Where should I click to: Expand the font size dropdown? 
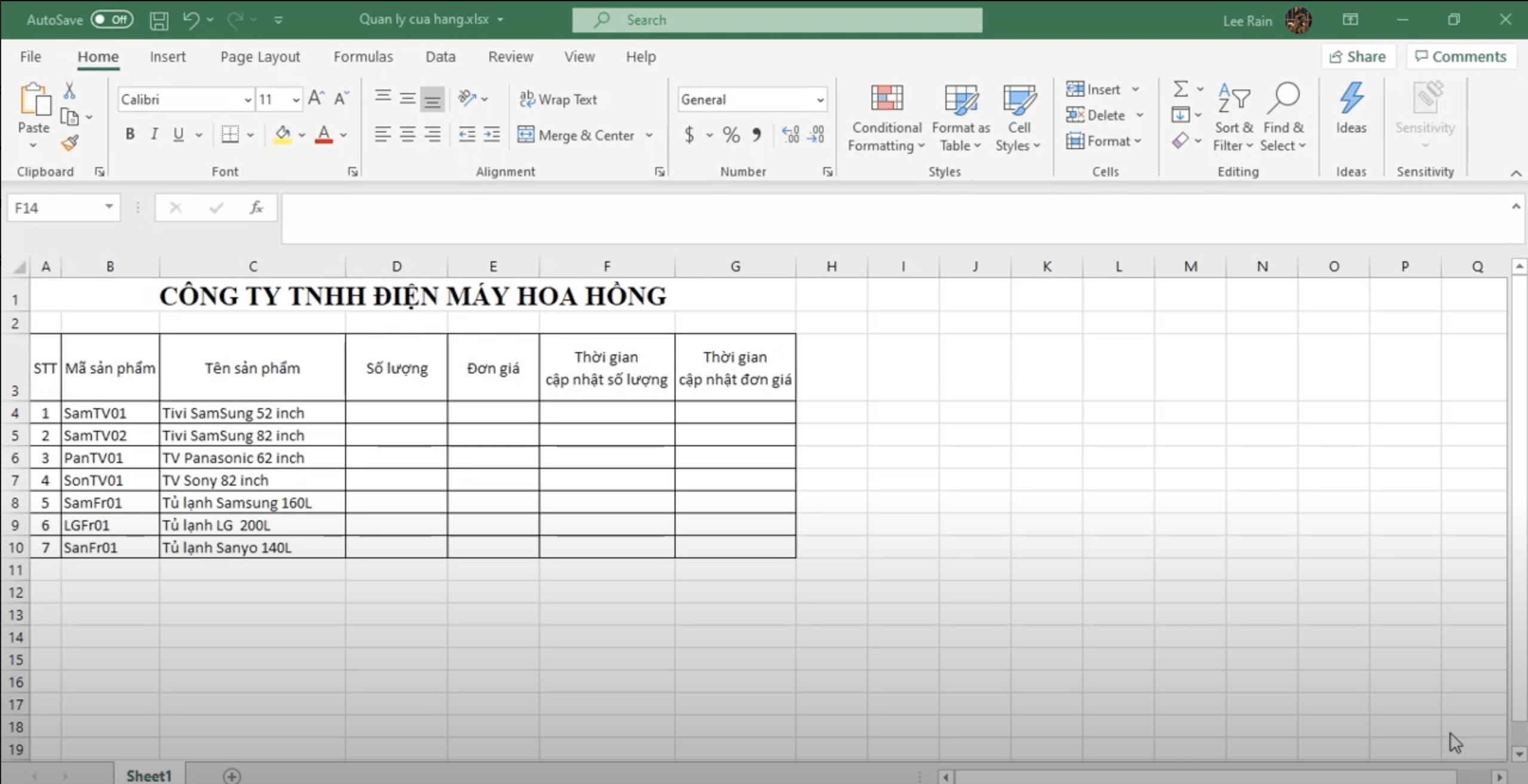tap(296, 99)
